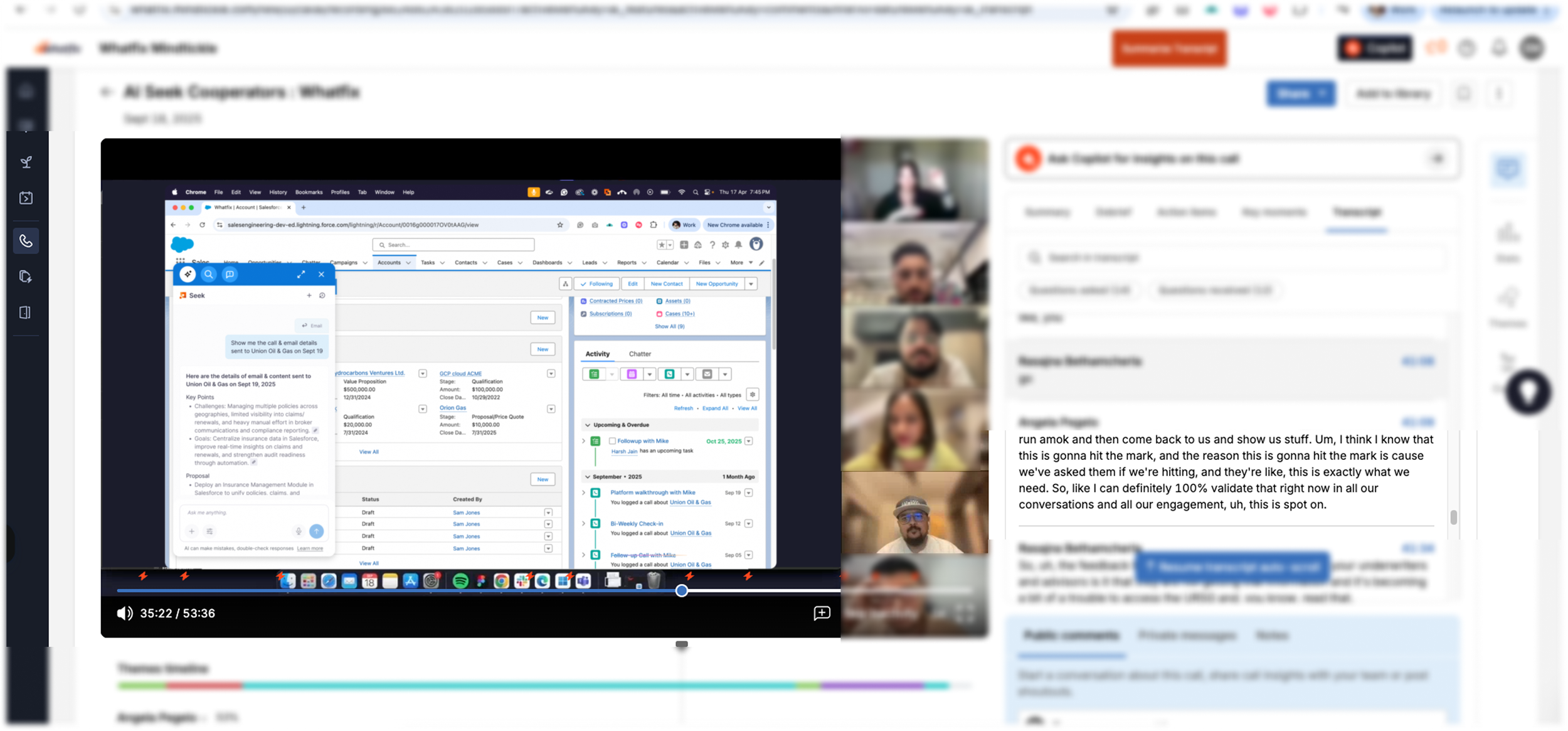1568x731 pixels.
Task: Open the calendar sessions sidebar icon
Action: (x=26, y=198)
